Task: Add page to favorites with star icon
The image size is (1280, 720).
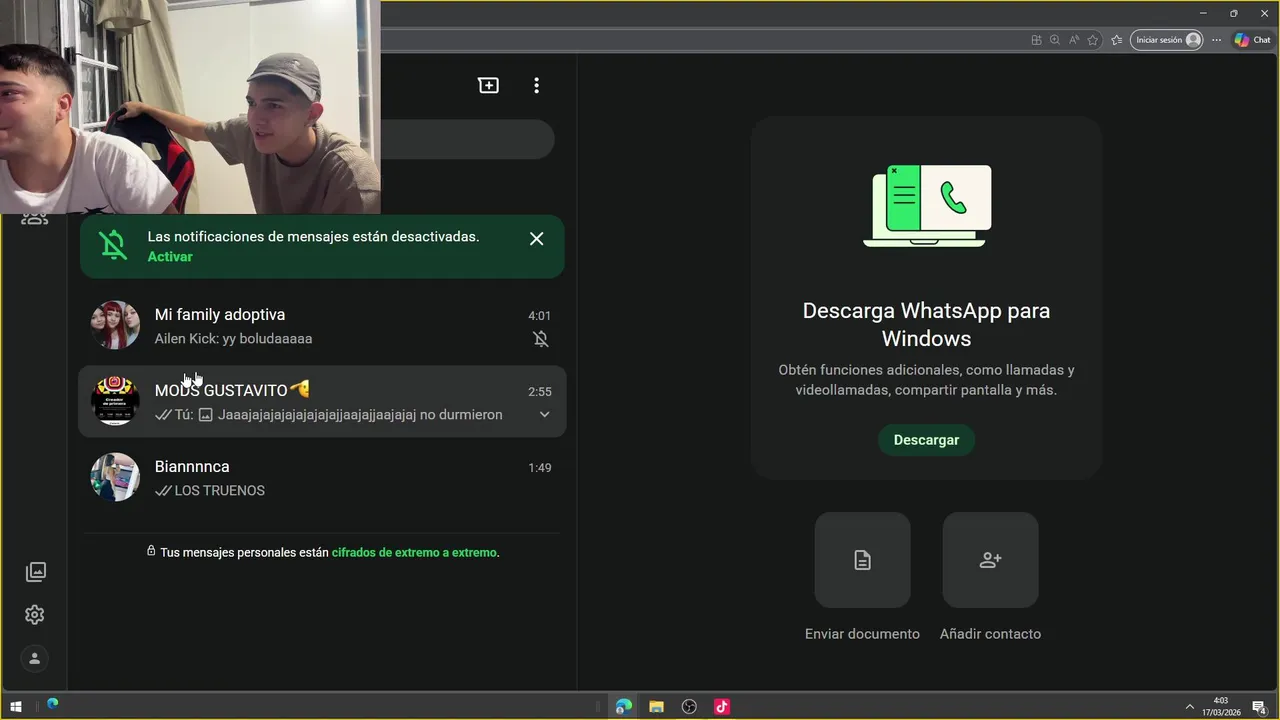Action: 1093,40
